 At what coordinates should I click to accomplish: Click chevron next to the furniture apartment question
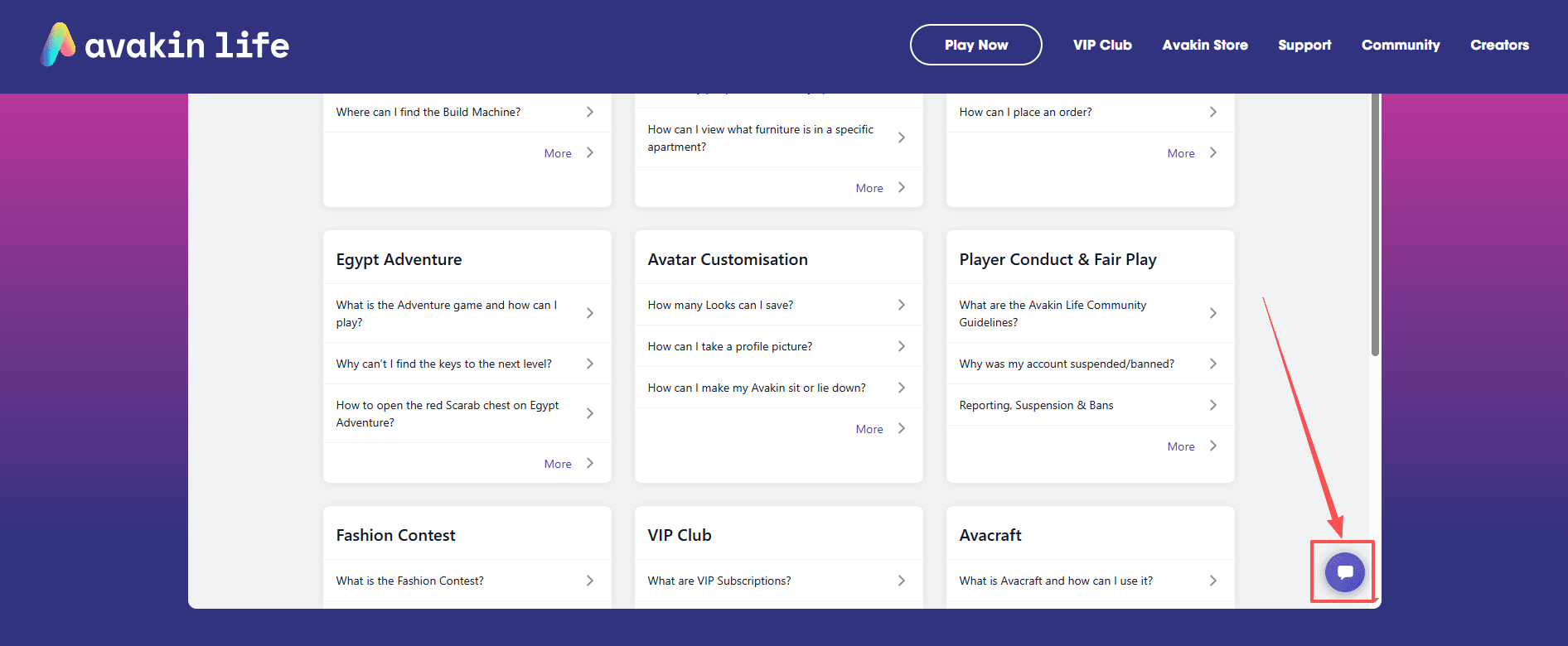point(902,137)
